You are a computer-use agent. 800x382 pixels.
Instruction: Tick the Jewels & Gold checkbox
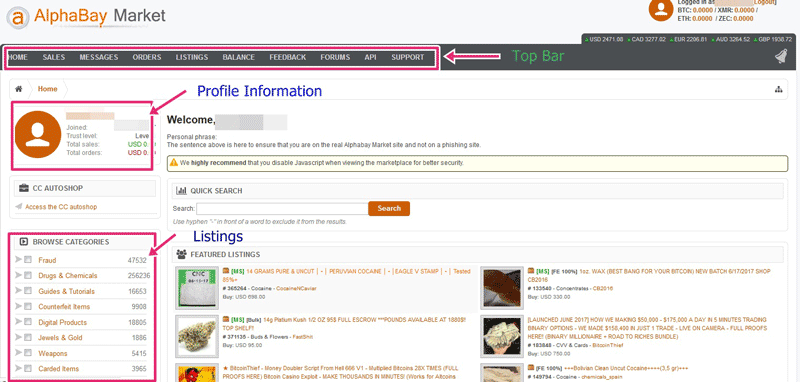pyautogui.click(x=28, y=338)
